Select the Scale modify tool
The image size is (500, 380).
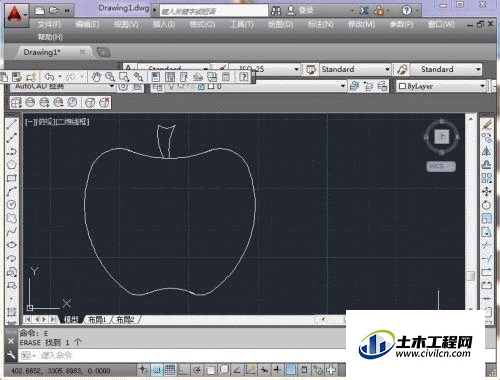tap(487, 218)
